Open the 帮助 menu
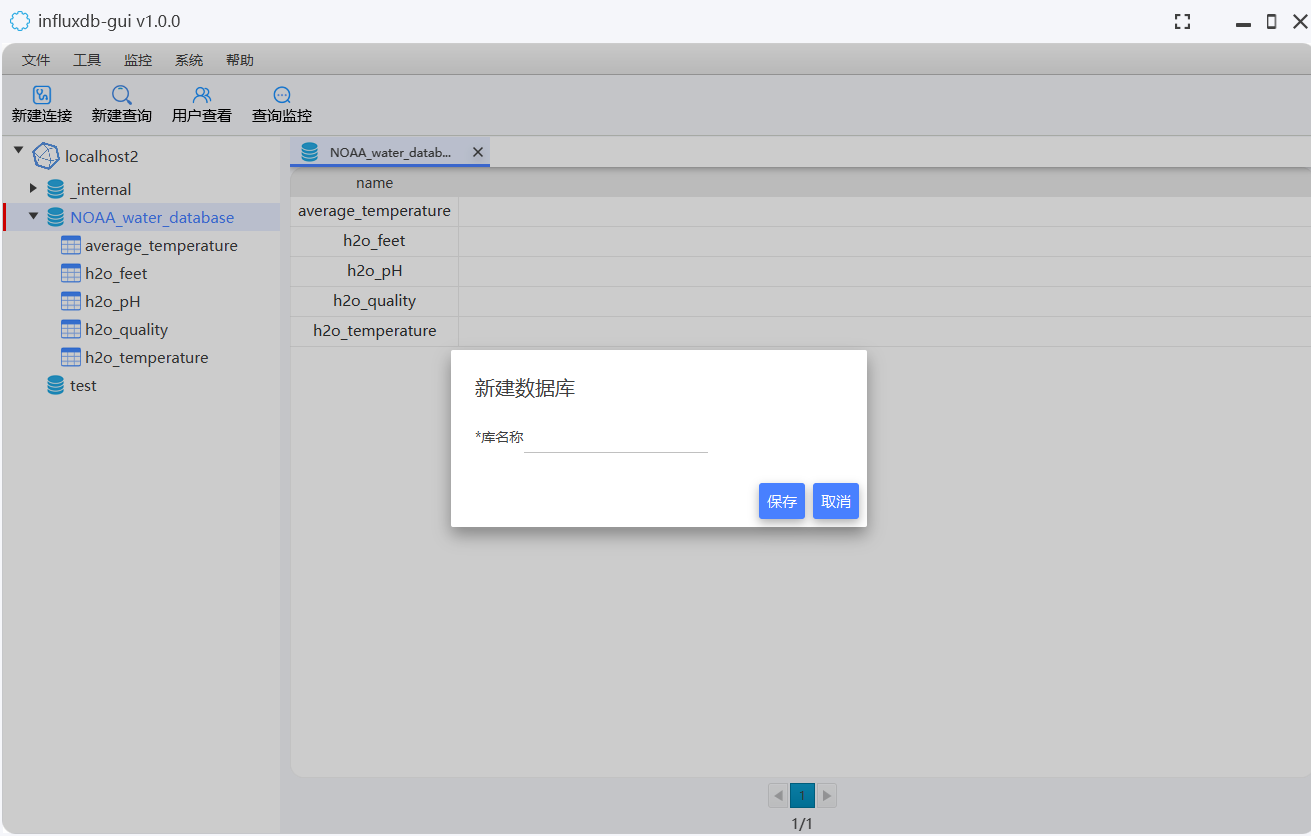This screenshot has height=836, width=1311. point(240,60)
